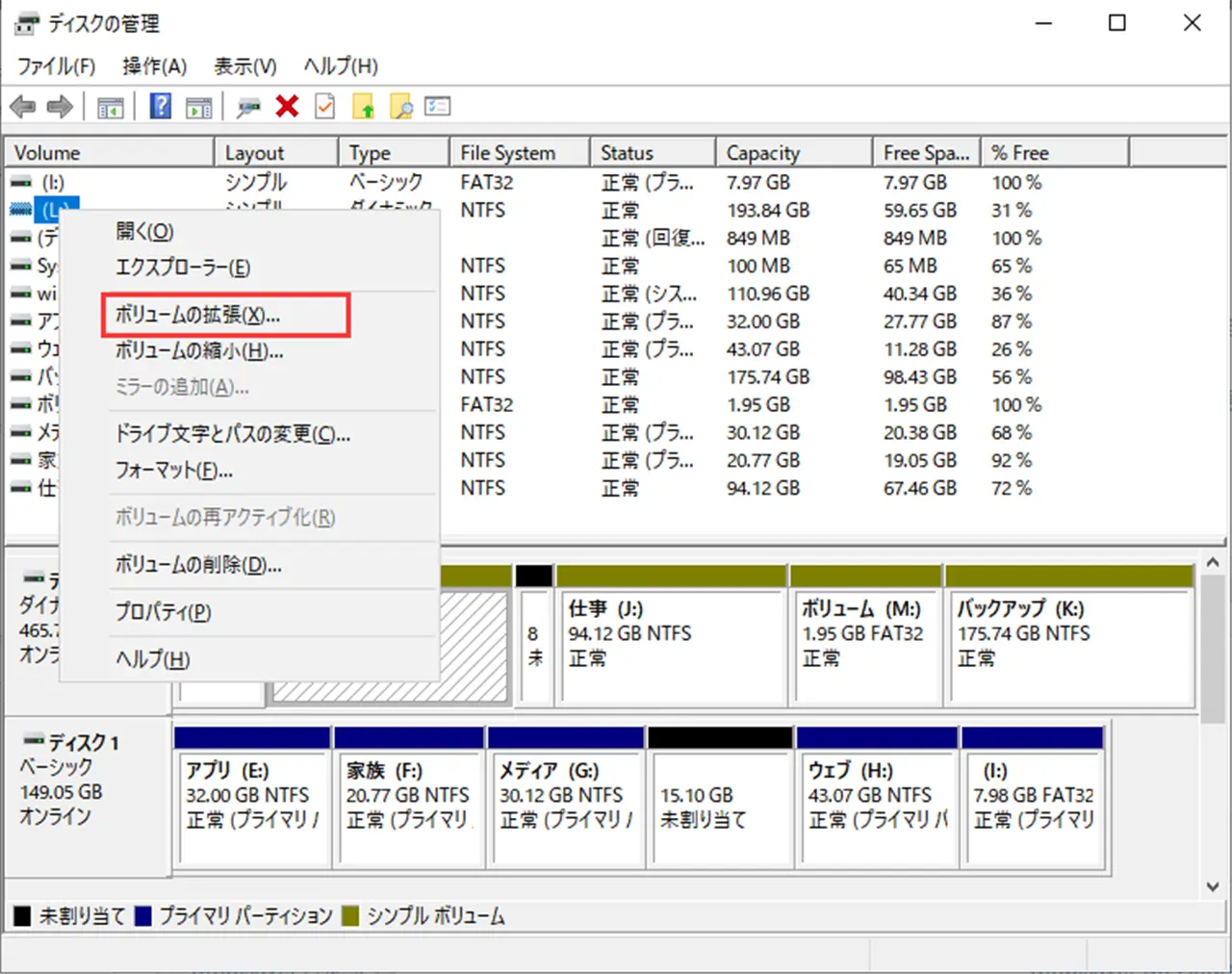Sort by the Volume column header
1232x974 pixels.
click(x=109, y=153)
